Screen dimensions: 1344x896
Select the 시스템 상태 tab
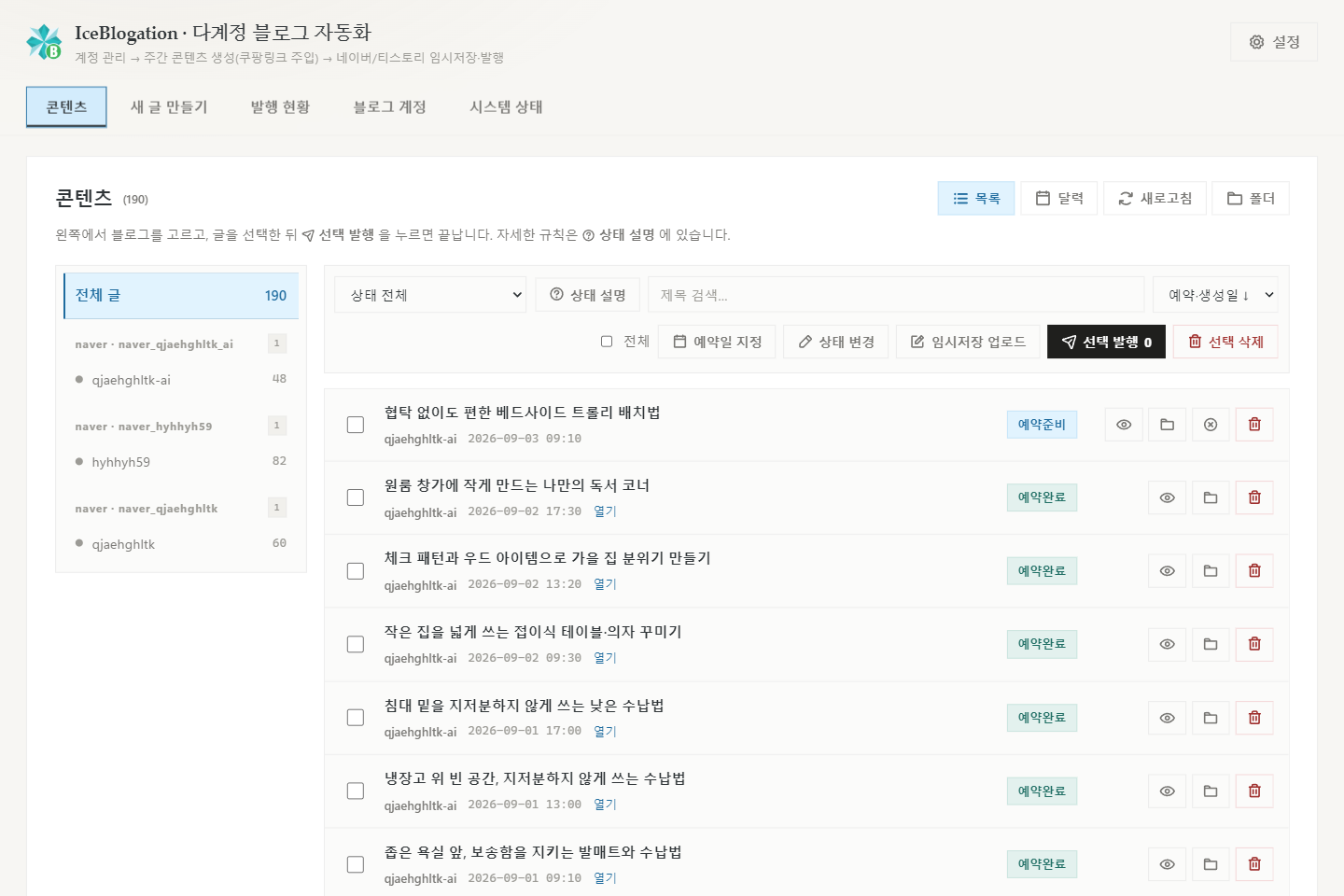click(506, 106)
